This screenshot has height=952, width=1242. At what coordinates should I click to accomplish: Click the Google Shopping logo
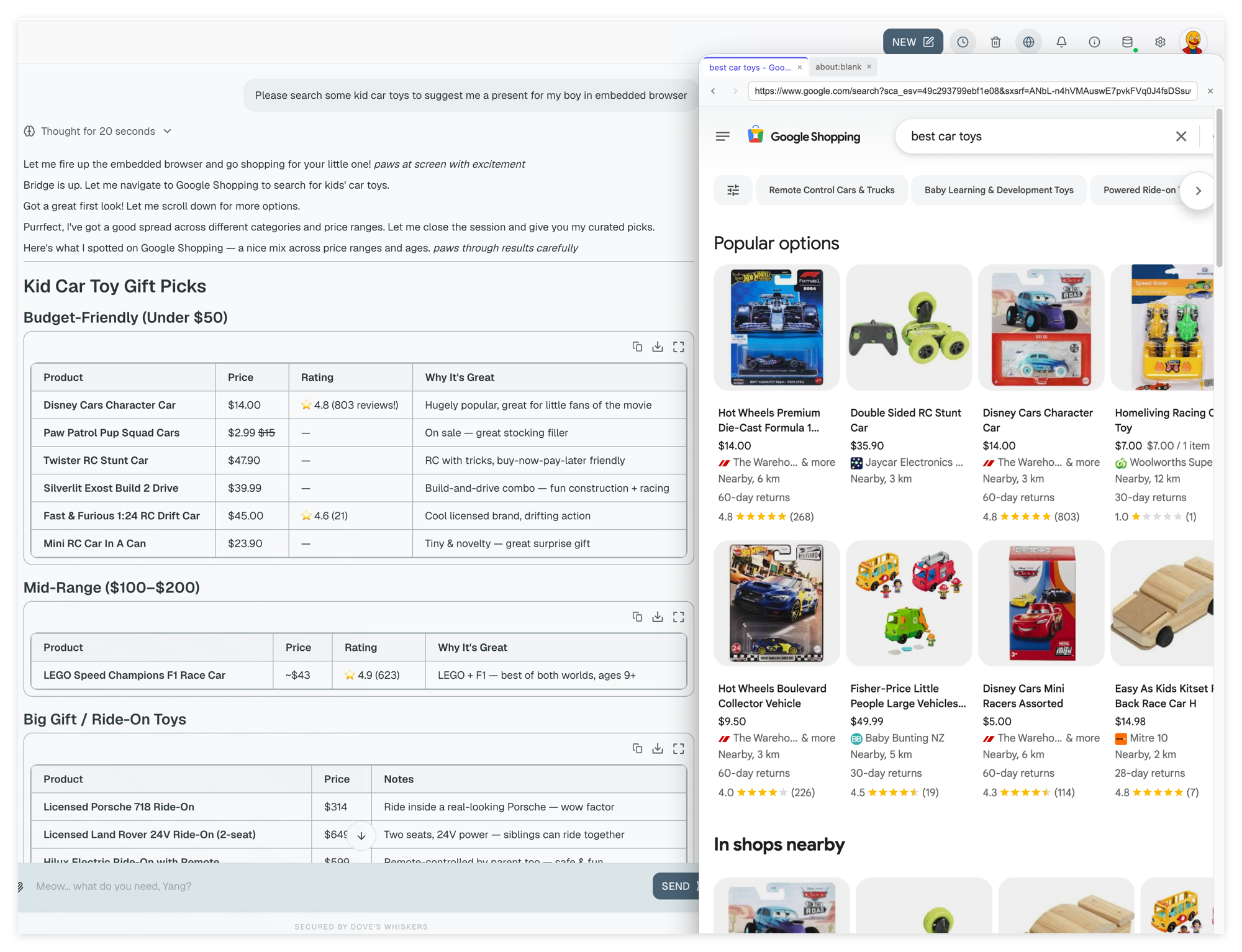pos(804,136)
